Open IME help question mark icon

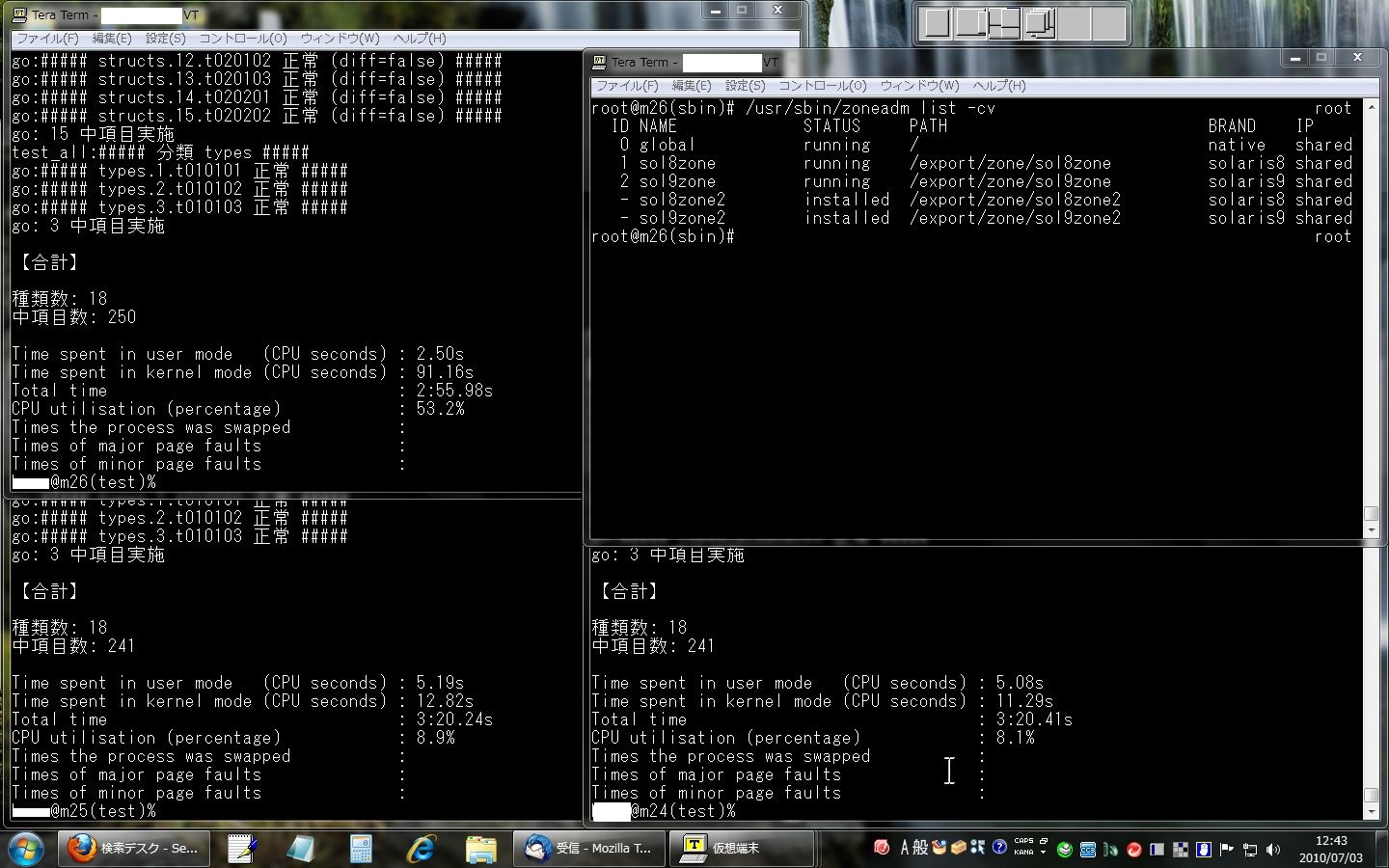coord(999,847)
